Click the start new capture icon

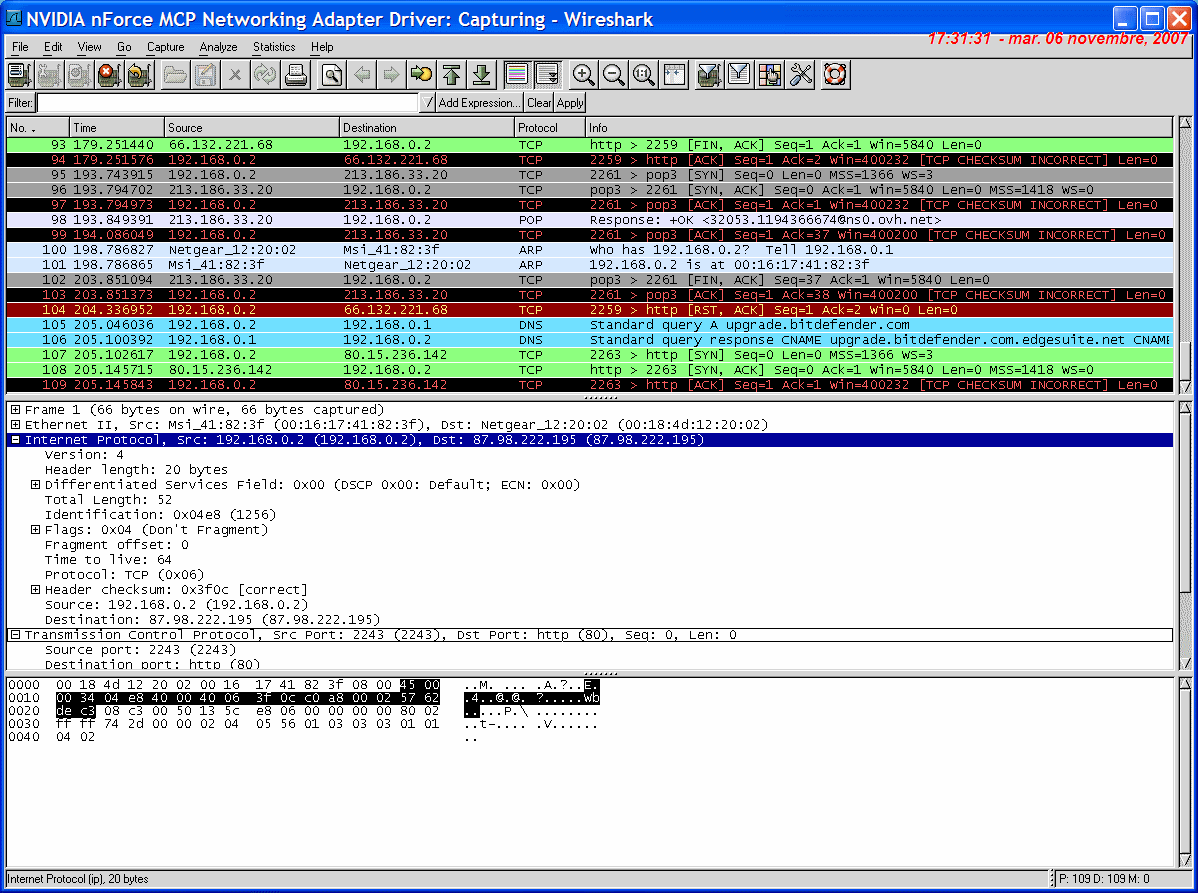pyautogui.click(x=79, y=75)
